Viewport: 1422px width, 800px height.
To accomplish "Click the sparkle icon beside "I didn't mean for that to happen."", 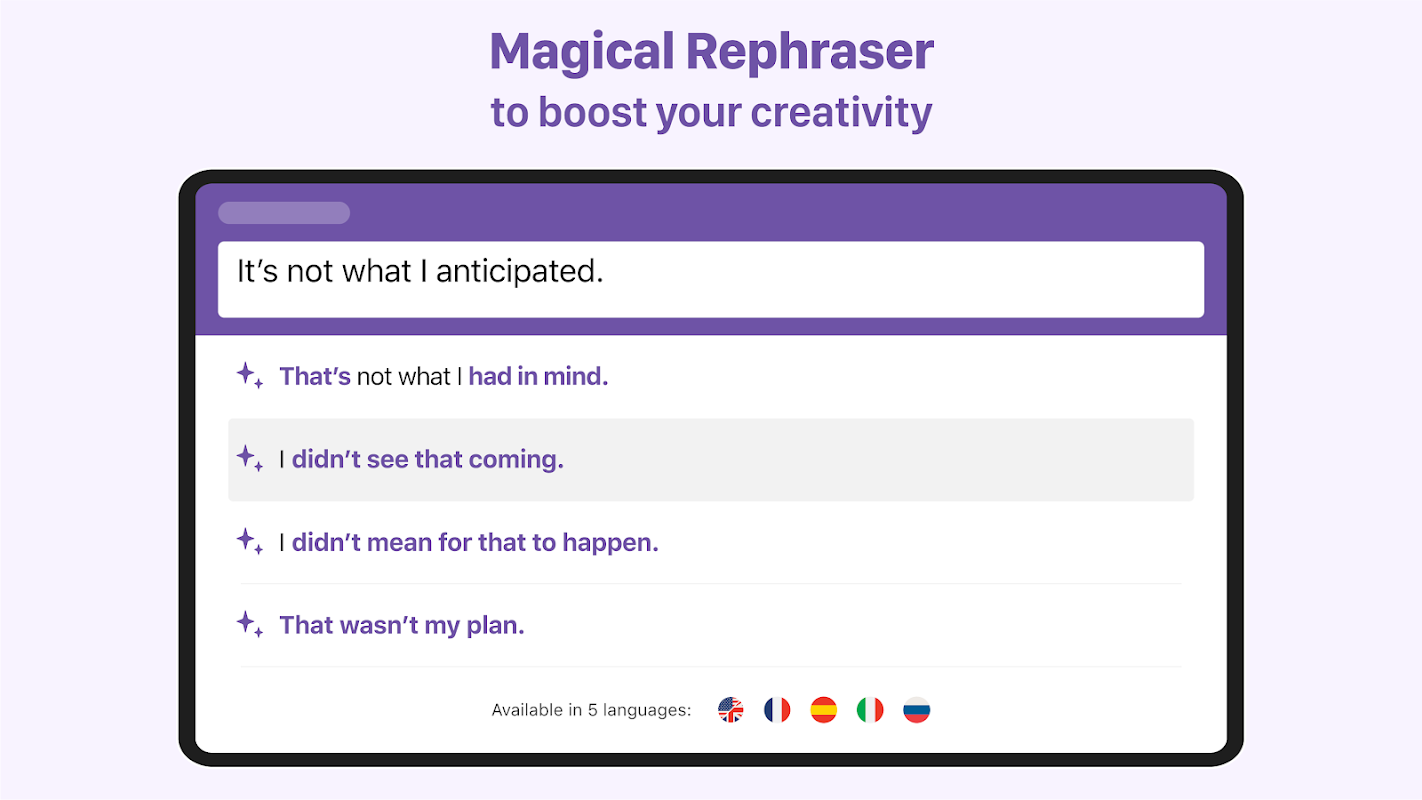I will click(x=250, y=542).
